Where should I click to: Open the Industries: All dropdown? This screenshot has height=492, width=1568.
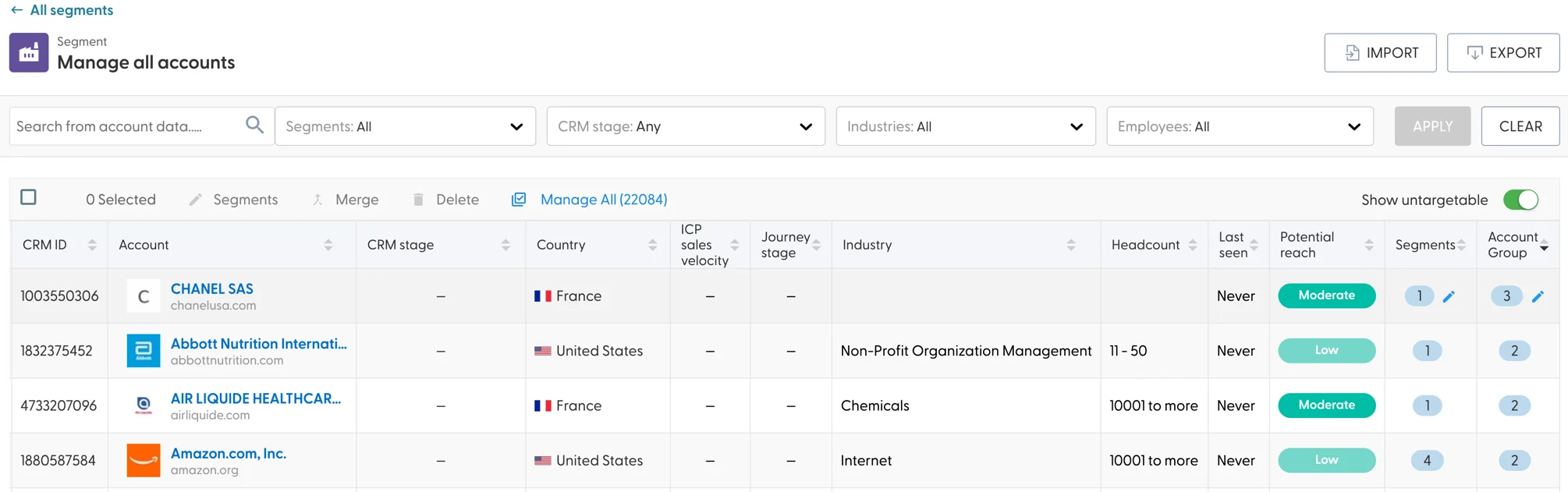966,126
